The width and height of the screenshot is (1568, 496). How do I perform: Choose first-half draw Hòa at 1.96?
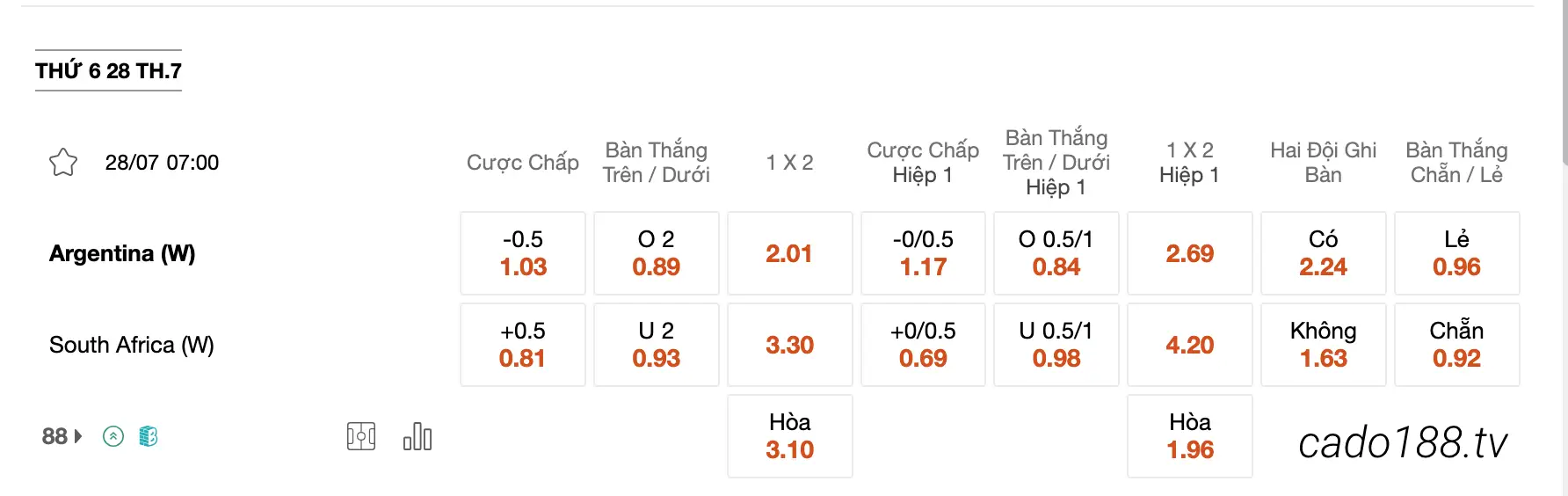point(1190,436)
